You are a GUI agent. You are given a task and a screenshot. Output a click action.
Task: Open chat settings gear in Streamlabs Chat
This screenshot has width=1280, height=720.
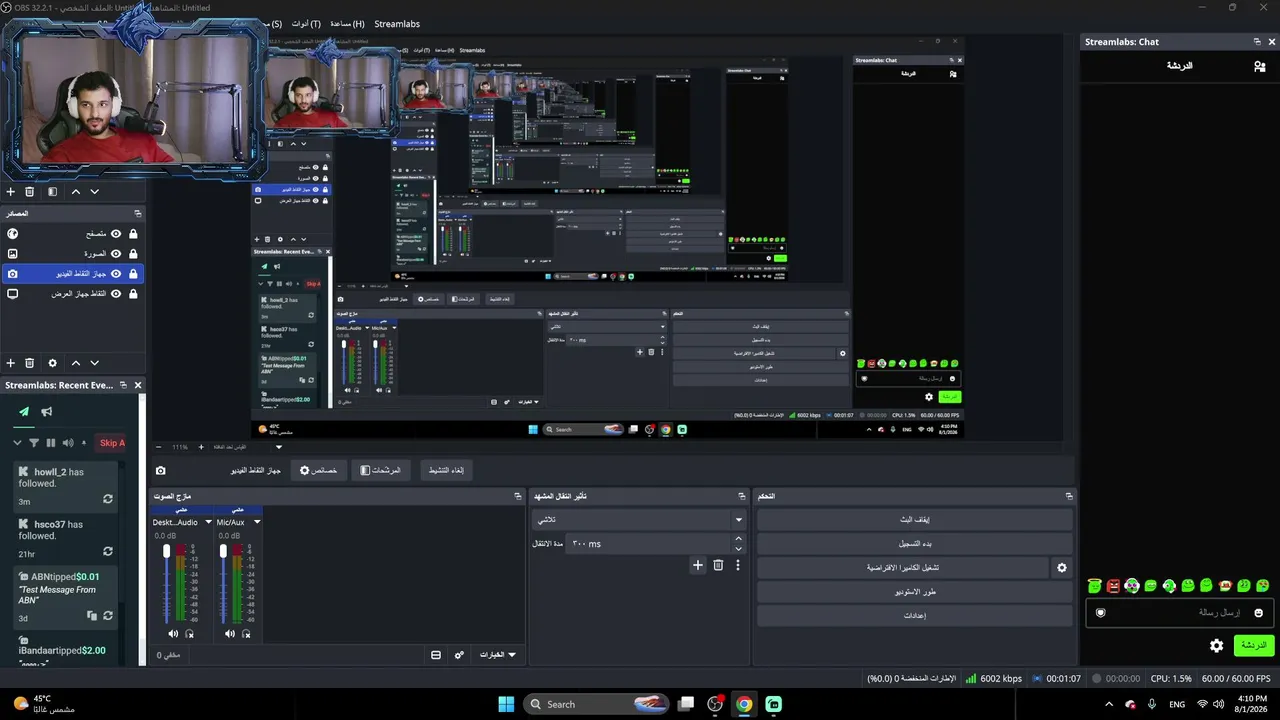[x=1216, y=646]
